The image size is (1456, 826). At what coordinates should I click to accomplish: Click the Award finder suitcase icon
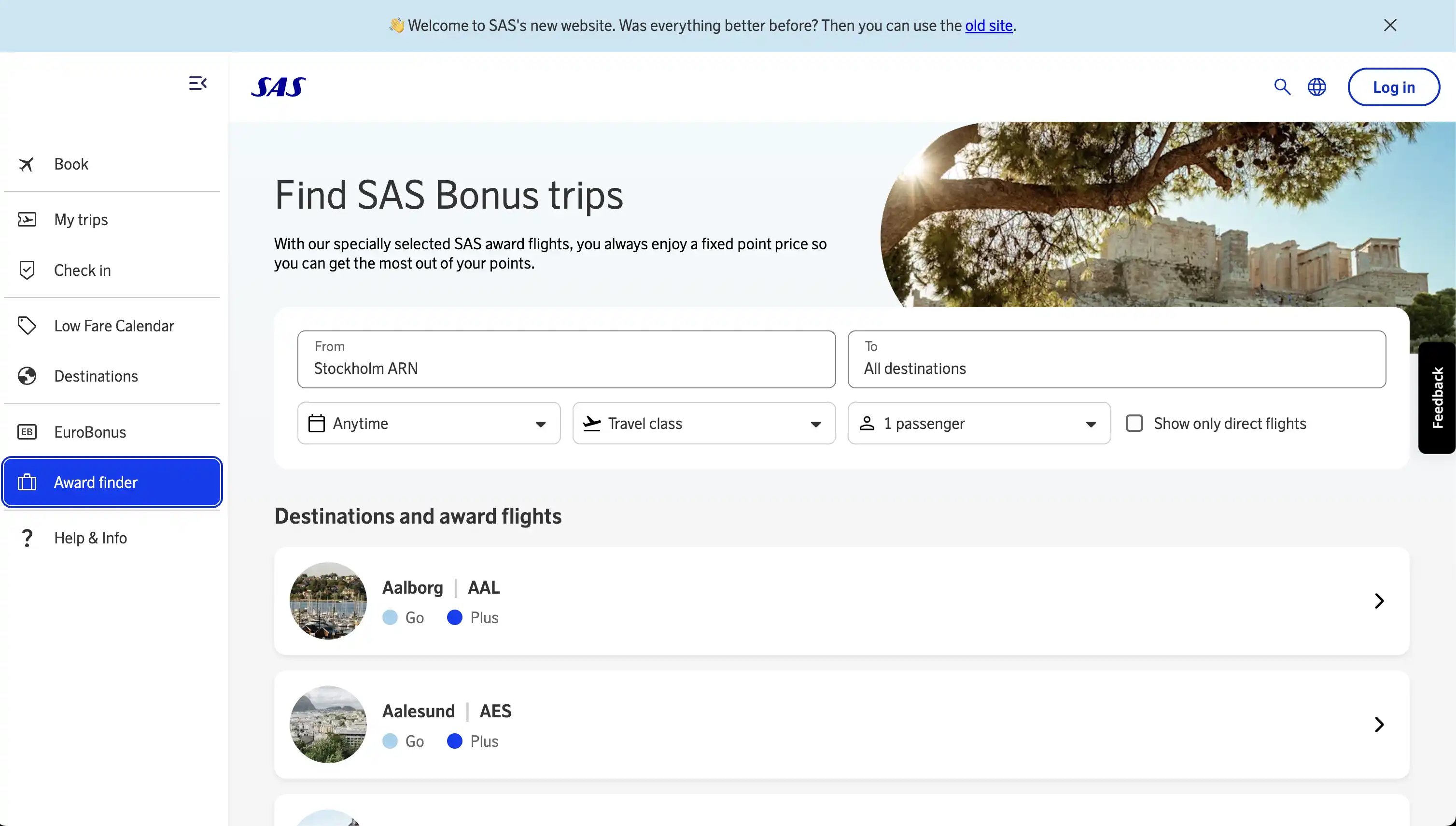(27, 482)
